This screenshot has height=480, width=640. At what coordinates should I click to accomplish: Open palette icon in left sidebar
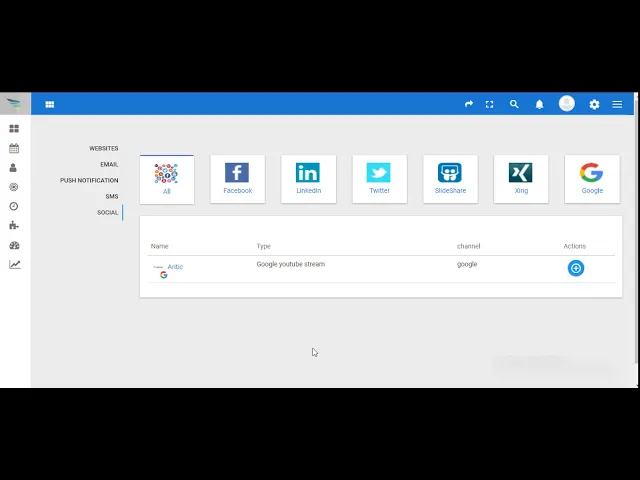[14, 245]
